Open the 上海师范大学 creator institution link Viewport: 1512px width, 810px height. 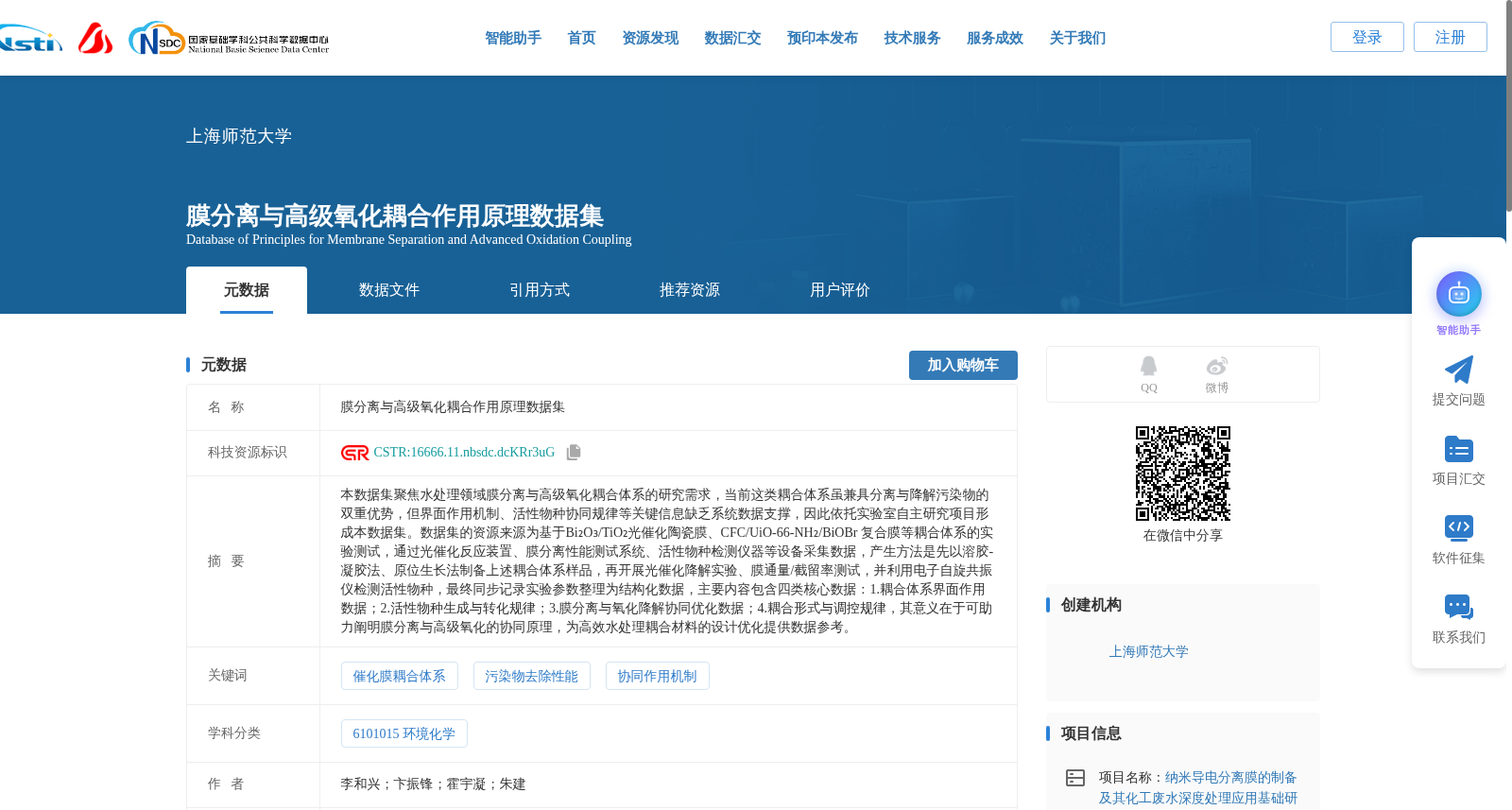(x=1148, y=652)
